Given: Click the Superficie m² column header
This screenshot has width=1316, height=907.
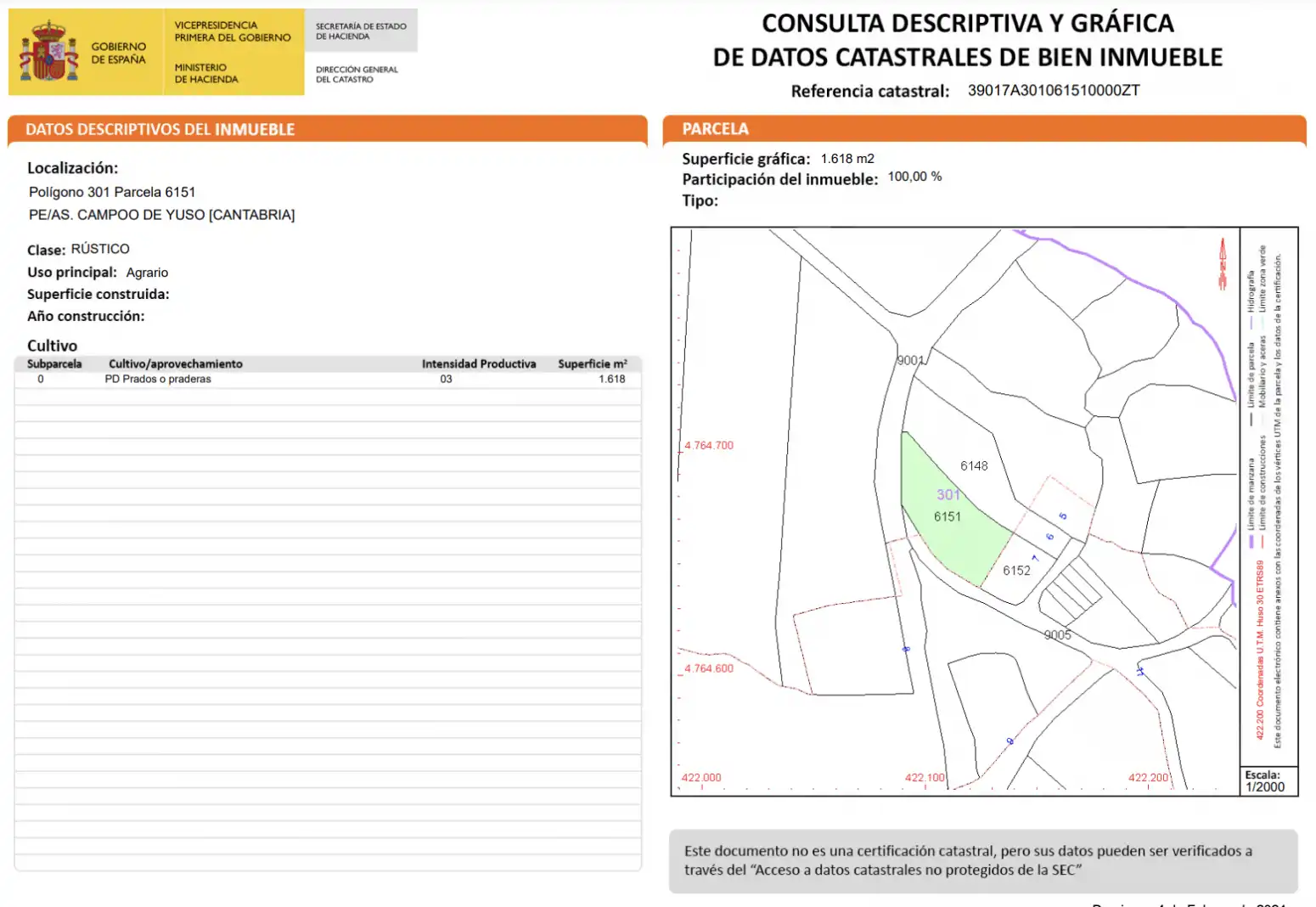Looking at the screenshot, I should click(593, 363).
